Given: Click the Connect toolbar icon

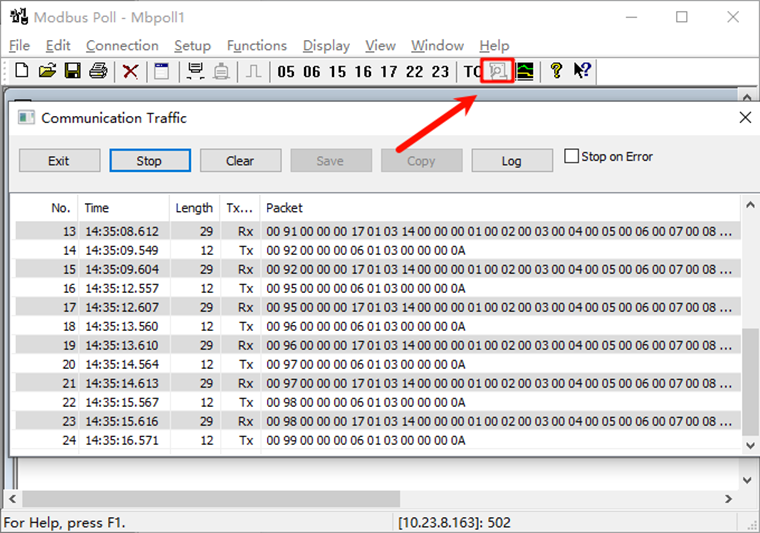Looking at the screenshot, I should (195, 71).
